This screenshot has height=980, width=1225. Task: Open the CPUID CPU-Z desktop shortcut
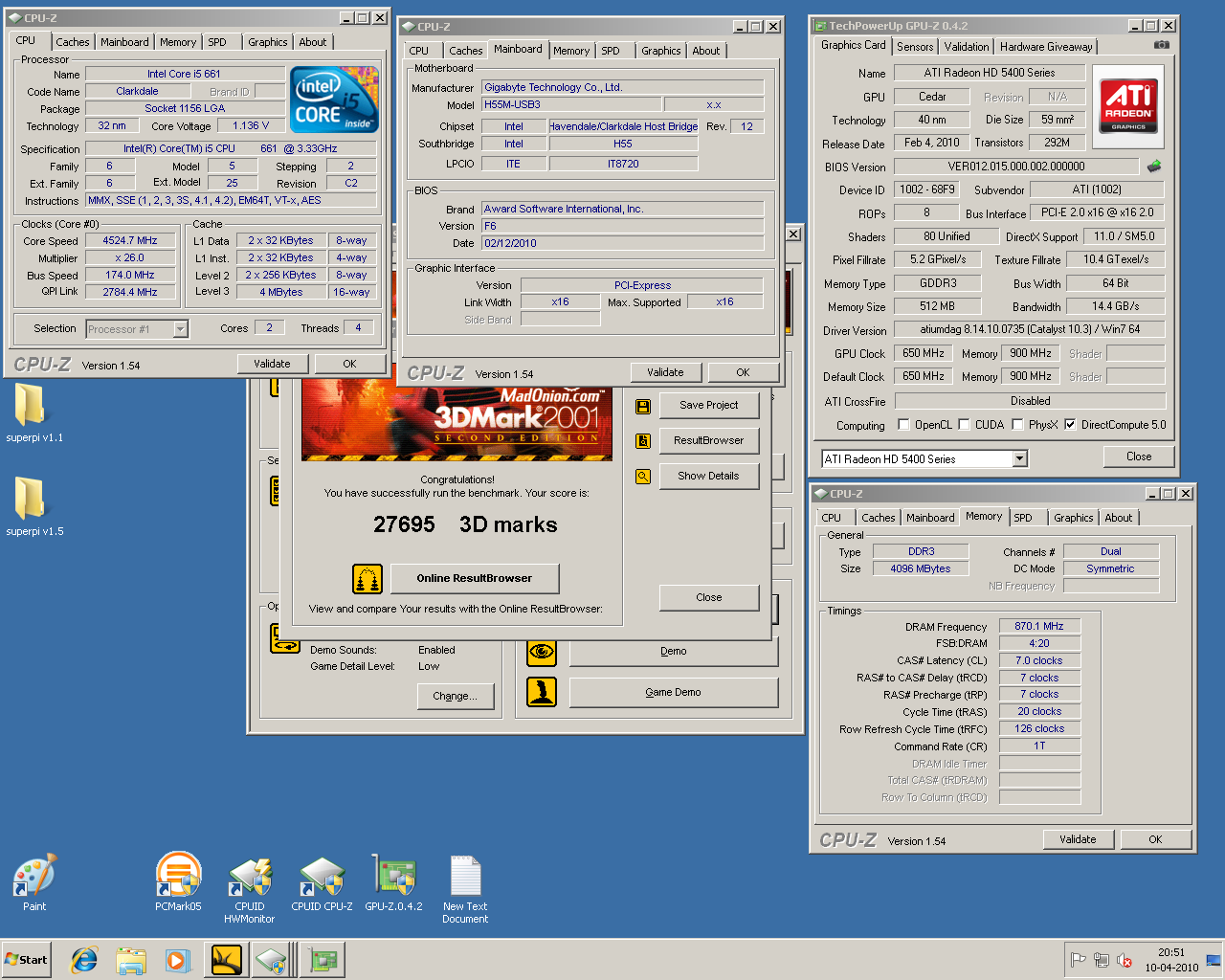click(x=322, y=877)
